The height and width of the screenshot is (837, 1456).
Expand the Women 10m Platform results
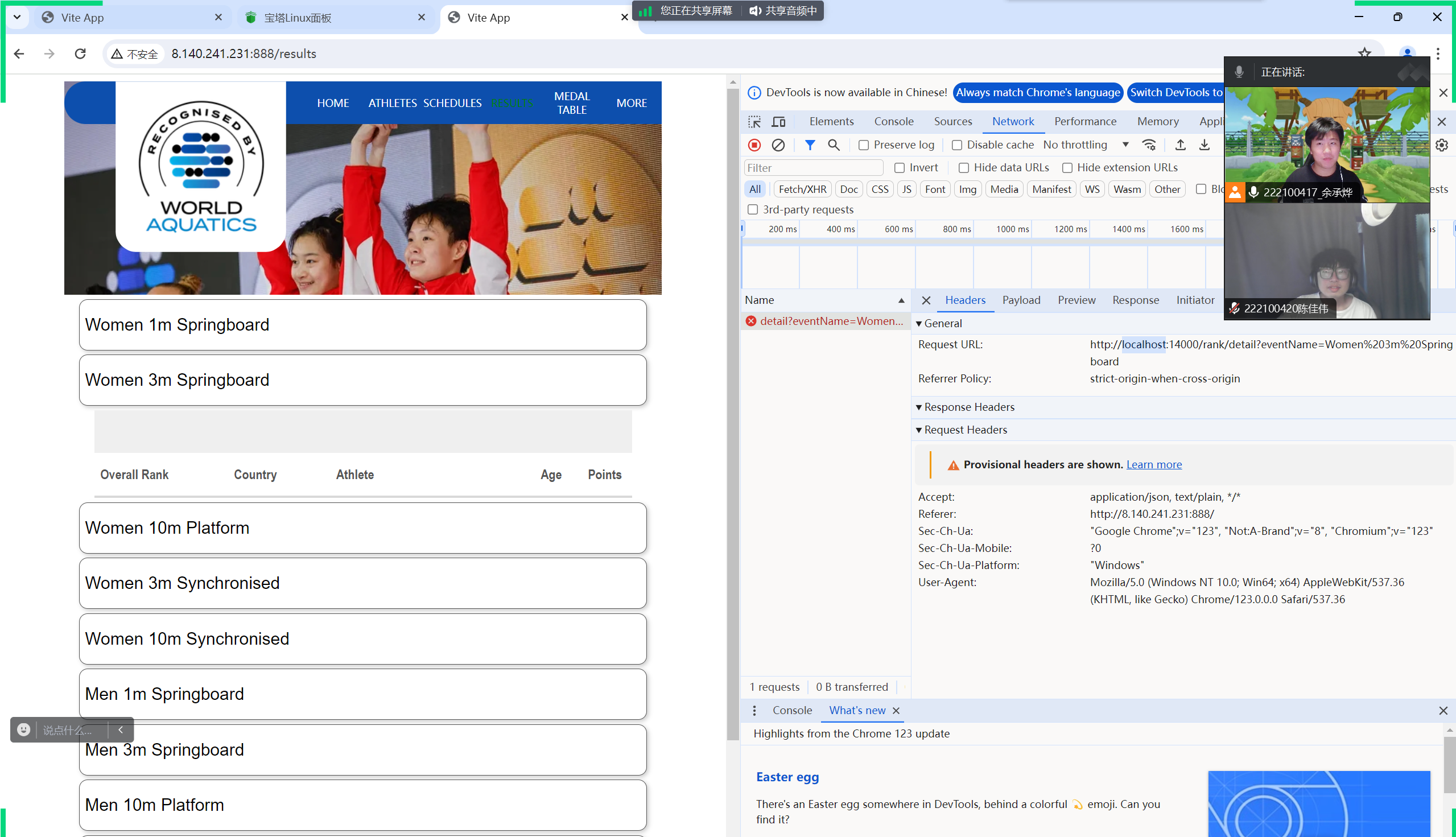(x=362, y=527)
